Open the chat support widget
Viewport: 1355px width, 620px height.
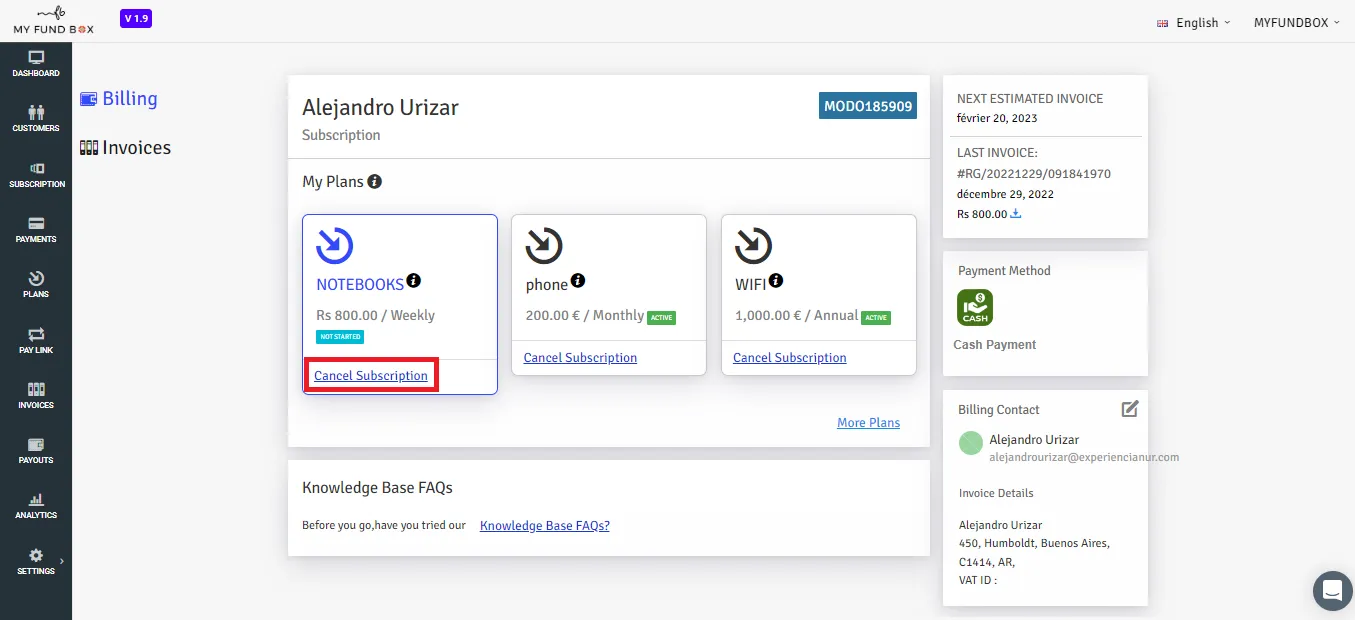[x=1332, y=590]
